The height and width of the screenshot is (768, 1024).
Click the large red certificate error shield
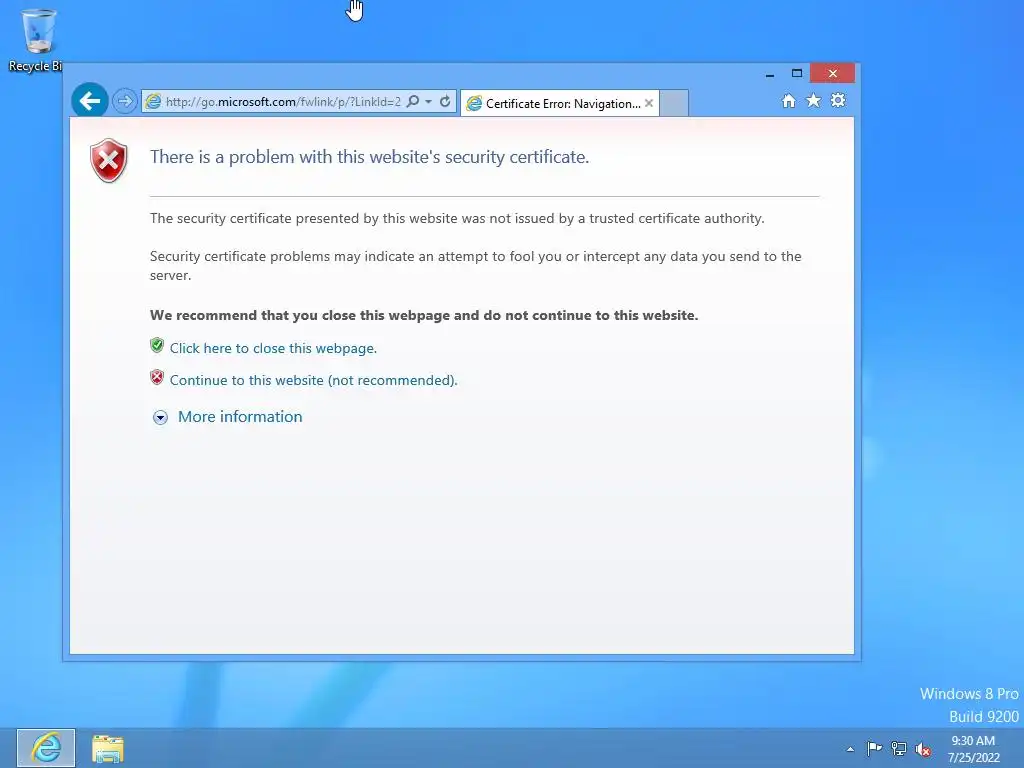tap(109, 161)
